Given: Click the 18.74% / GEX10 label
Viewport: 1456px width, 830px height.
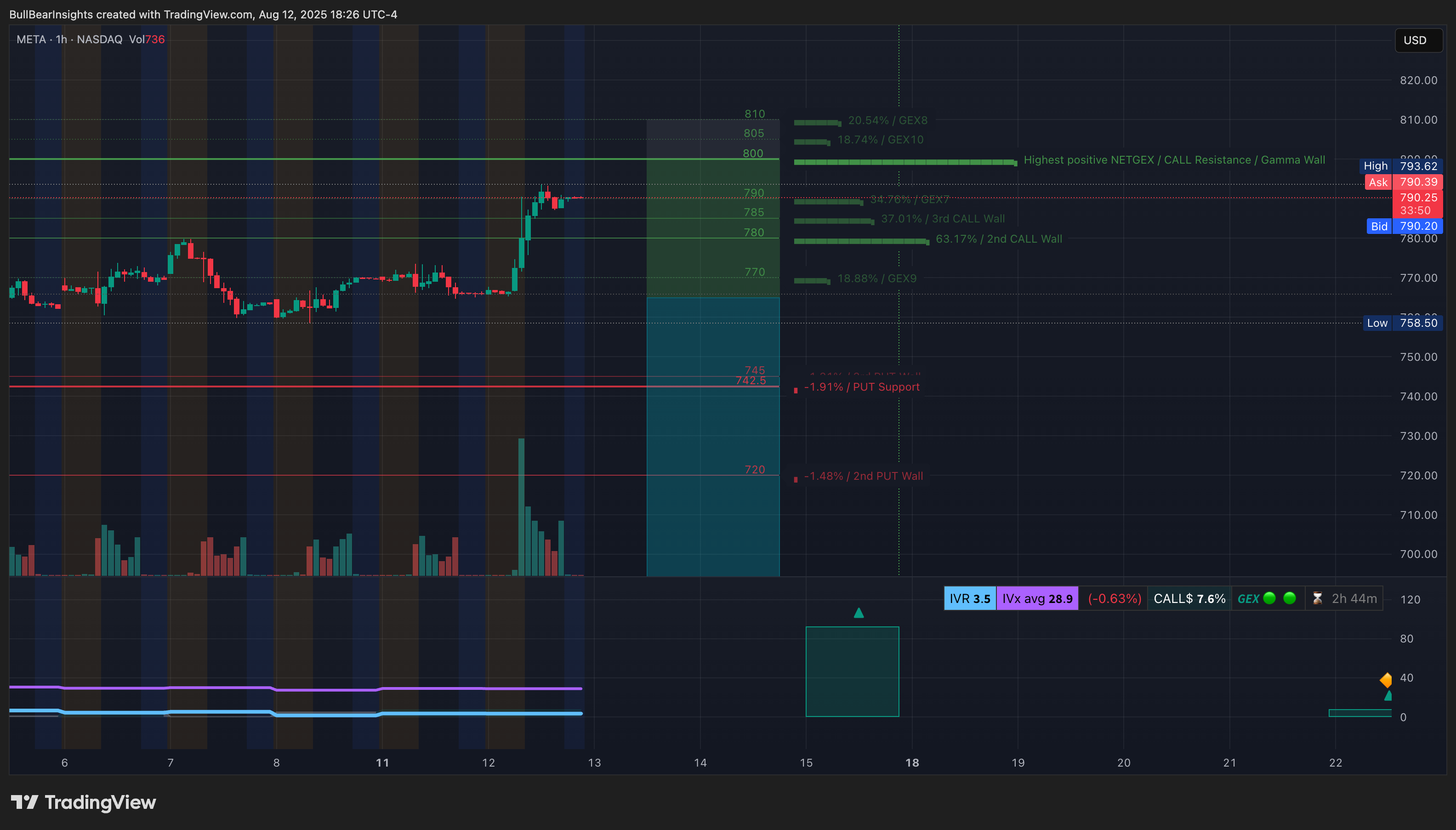Looking at the screenshot, I should (880, 140).
